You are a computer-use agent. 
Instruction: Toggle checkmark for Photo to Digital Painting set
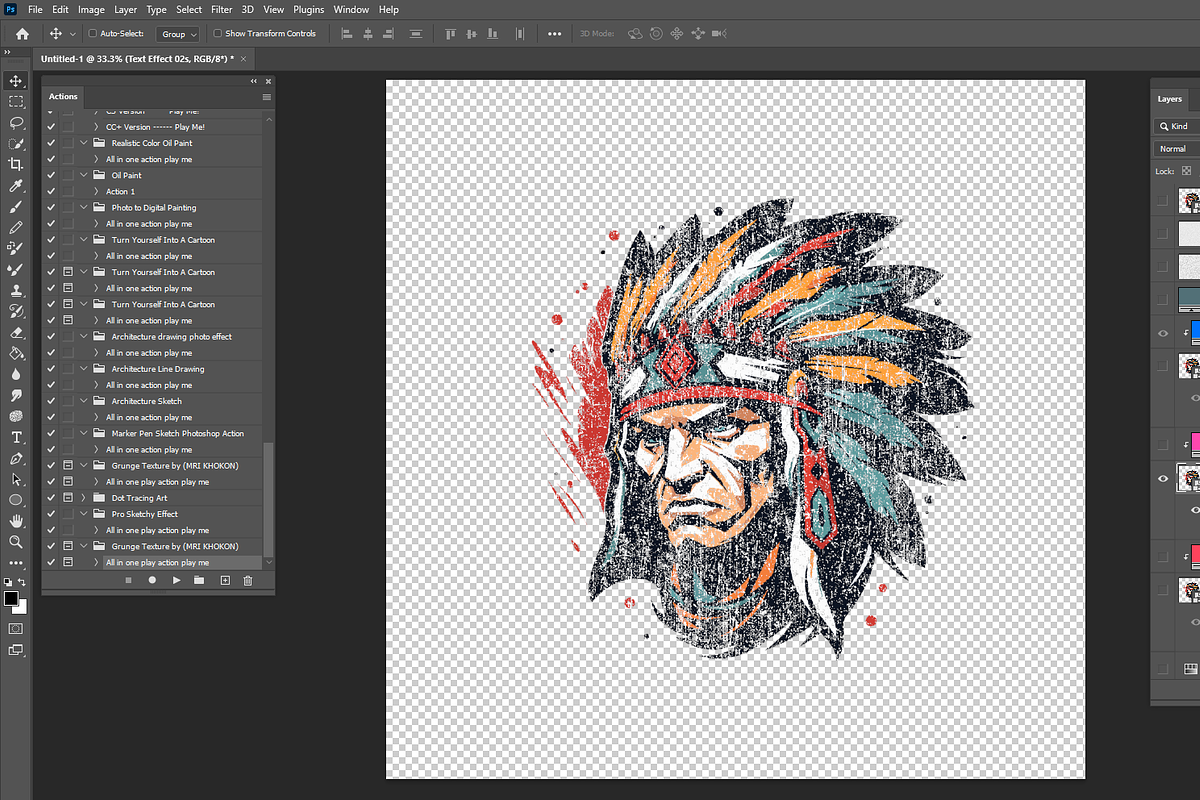[51, 208]
